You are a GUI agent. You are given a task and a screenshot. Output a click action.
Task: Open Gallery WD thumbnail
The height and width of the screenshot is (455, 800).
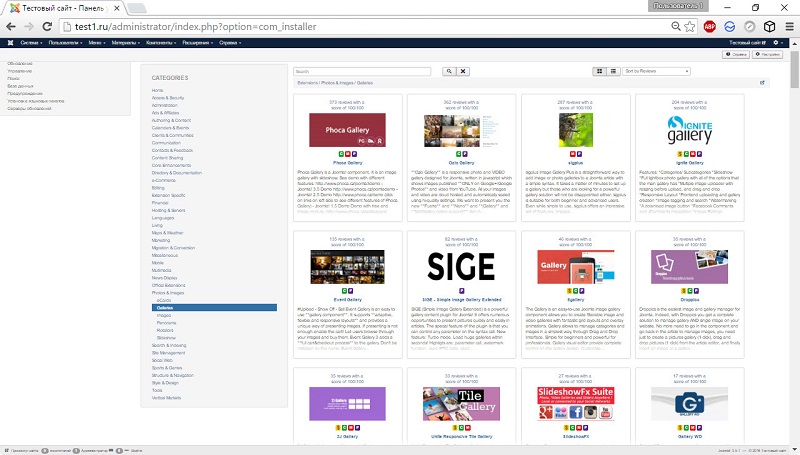pos(690,403)
